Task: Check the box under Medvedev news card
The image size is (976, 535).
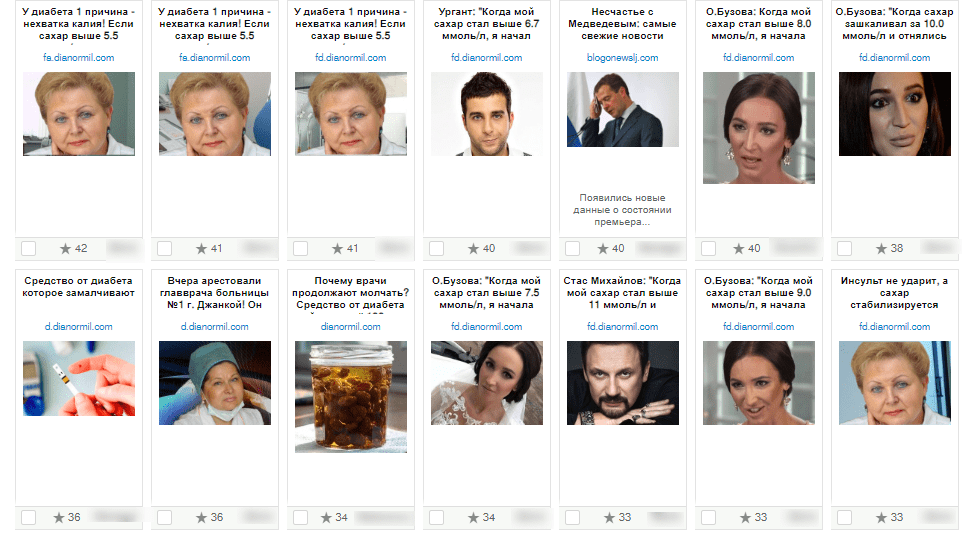Action: click(x=572, y=249)
